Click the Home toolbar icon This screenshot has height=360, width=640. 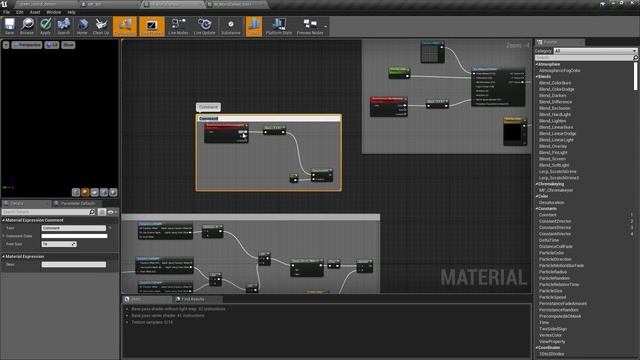point(82,27)
